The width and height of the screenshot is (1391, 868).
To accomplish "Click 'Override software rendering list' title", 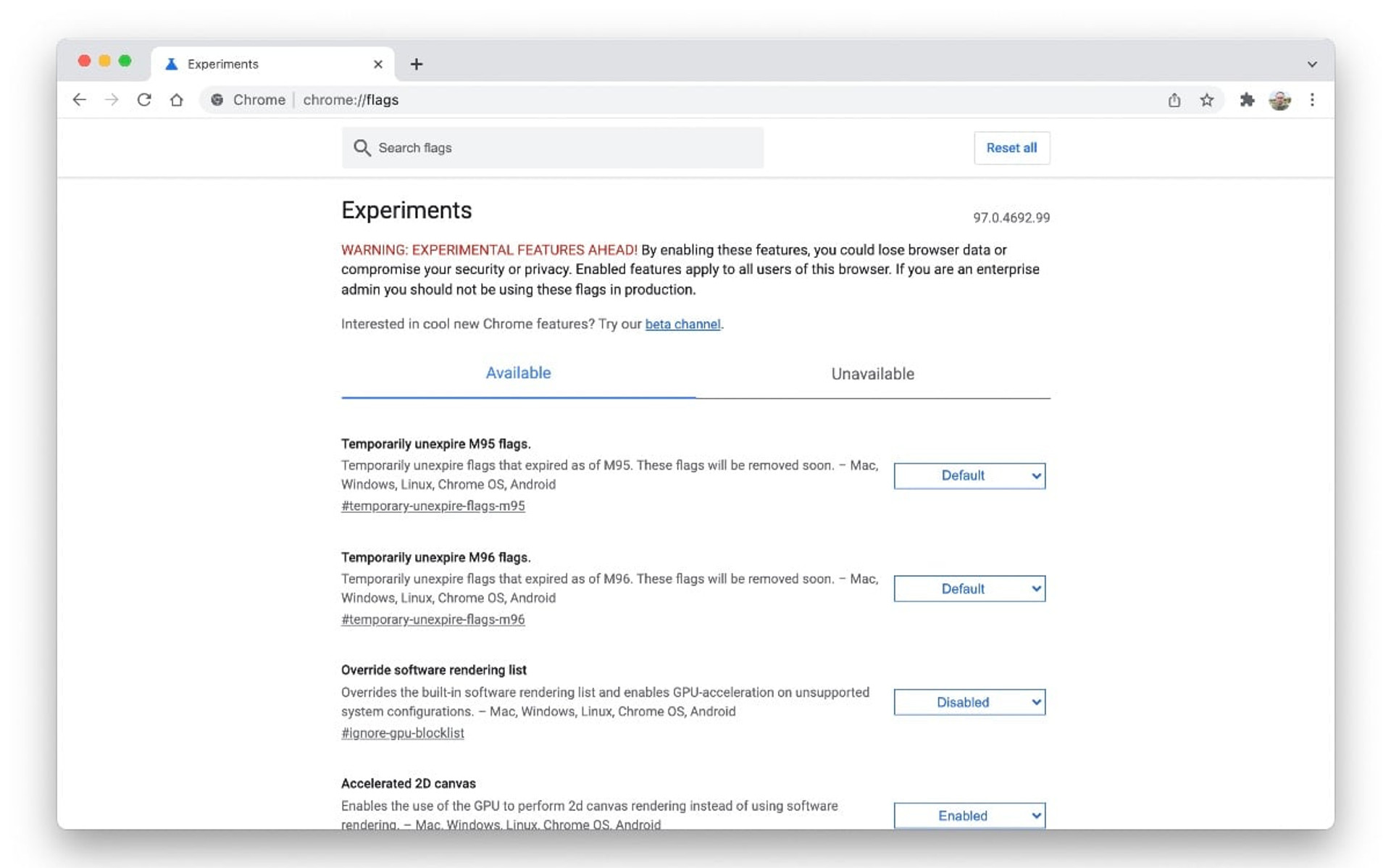I will point(434,670).
